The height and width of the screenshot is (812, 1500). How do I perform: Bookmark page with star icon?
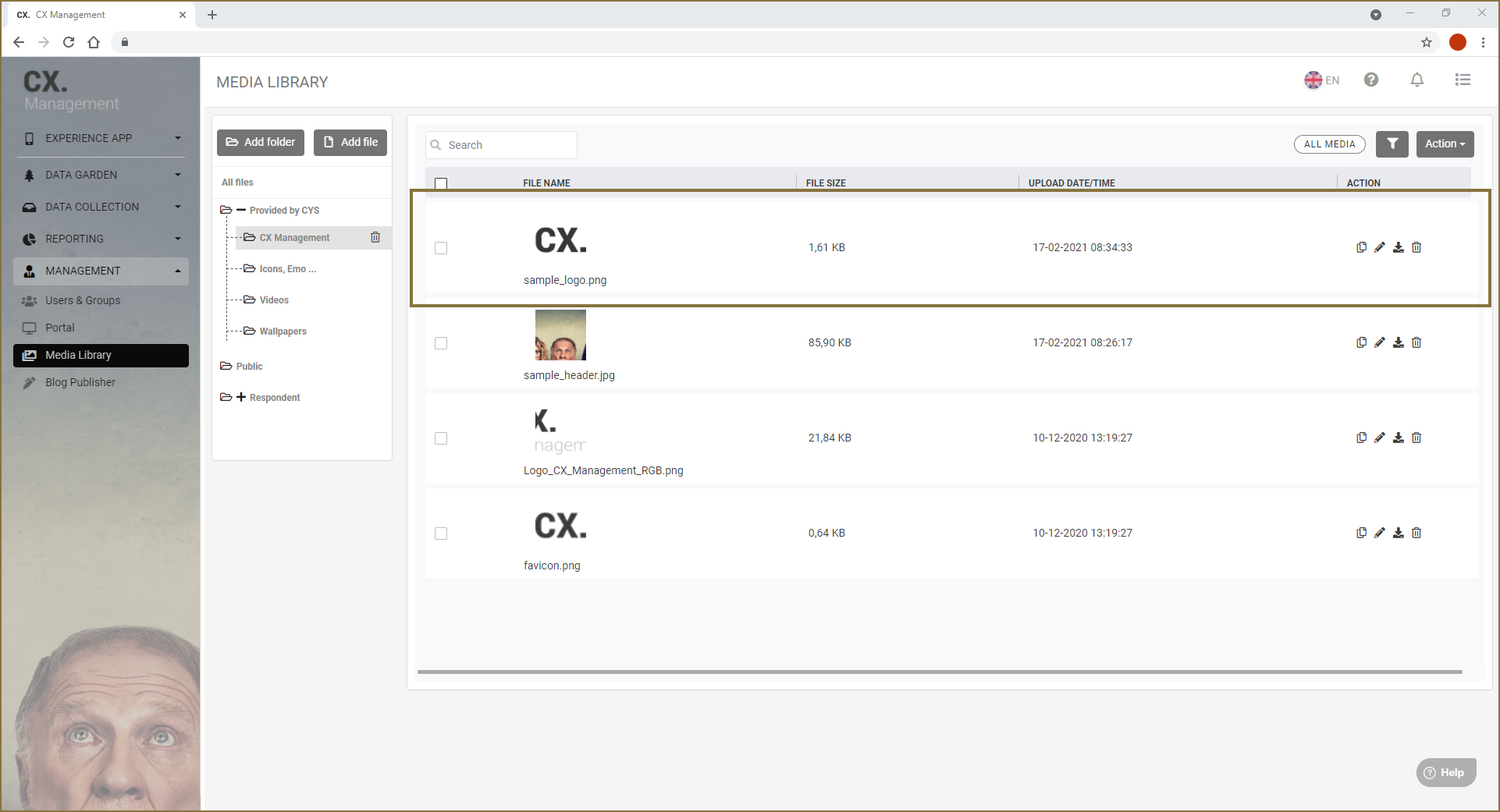click(1426, 42)
